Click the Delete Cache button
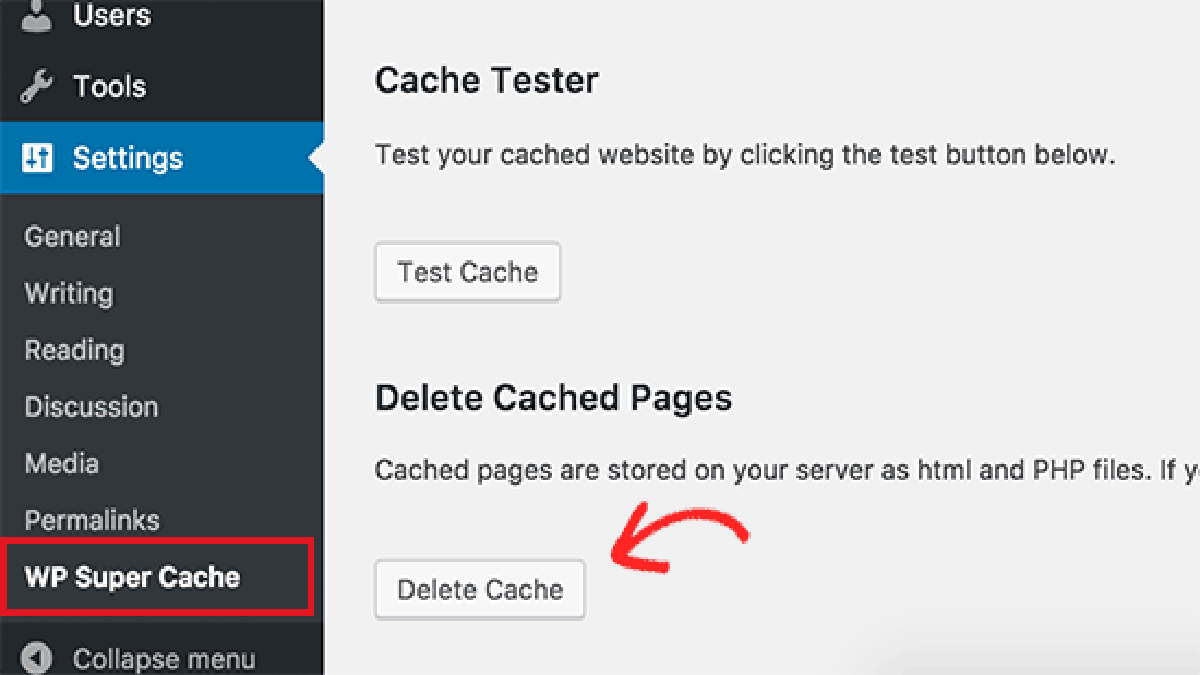 480,590
